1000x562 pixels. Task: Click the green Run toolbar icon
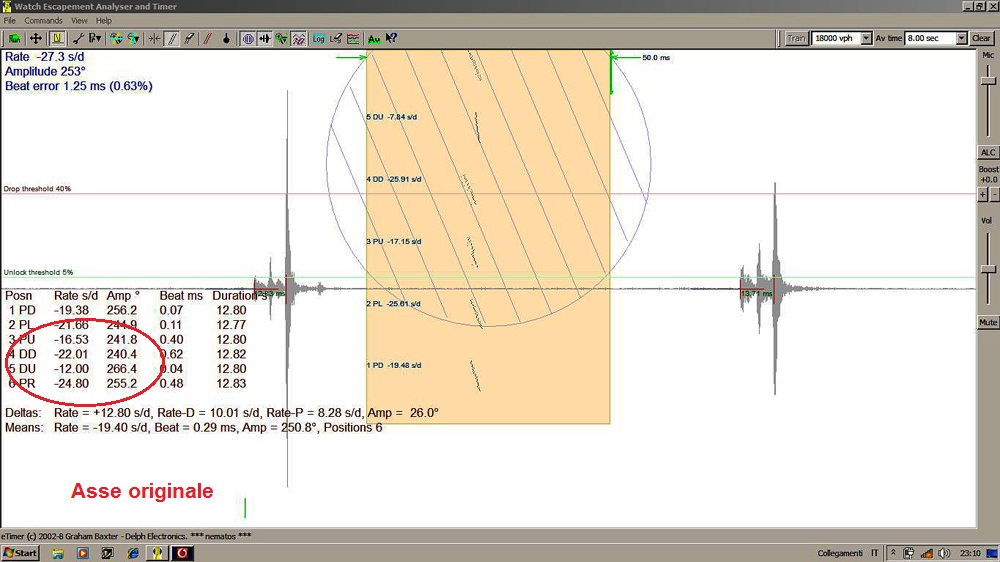[x=14, y=38]
